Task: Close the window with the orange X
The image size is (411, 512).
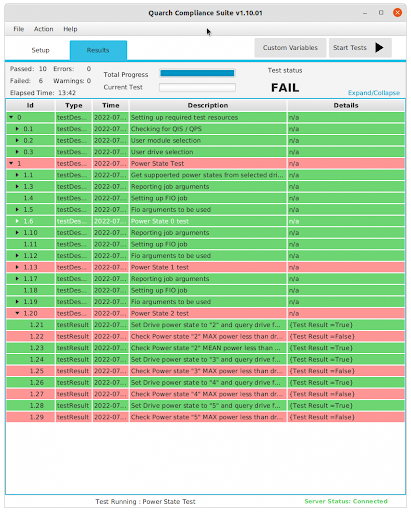Action: click(x=397, y=13)
